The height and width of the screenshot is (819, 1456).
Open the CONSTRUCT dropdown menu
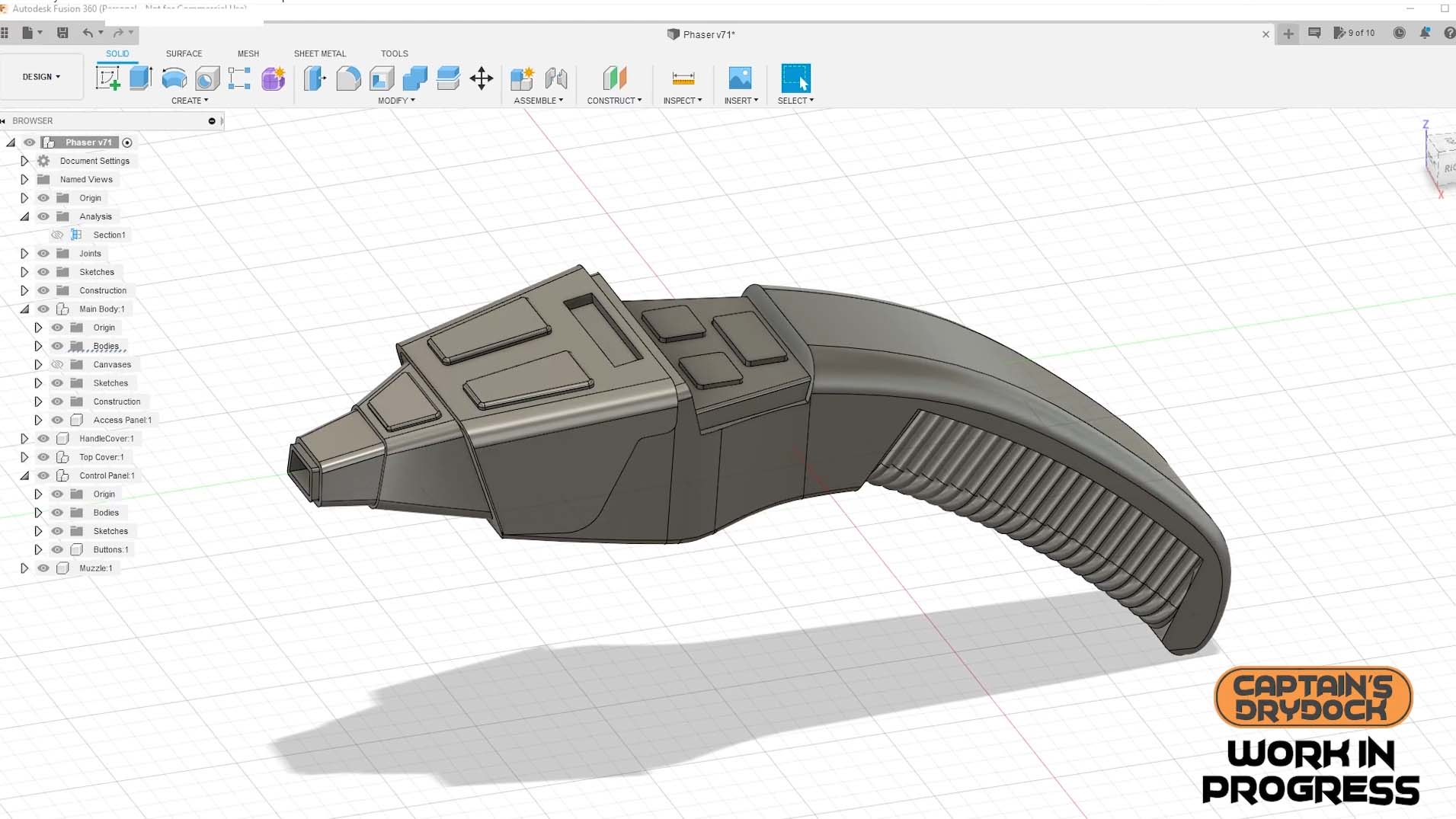(x=614, y=101)
